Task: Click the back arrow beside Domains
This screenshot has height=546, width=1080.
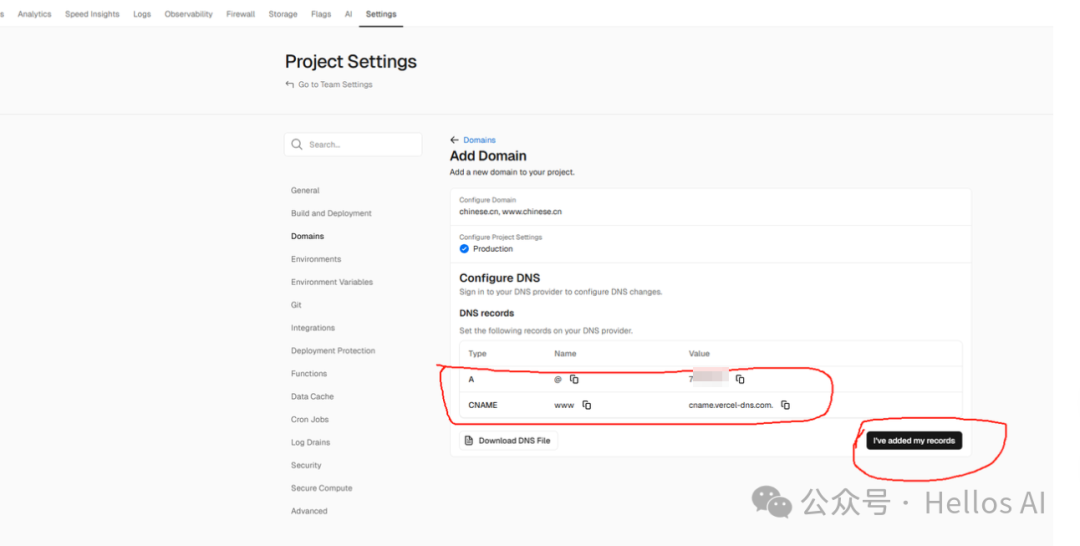Action: (454, 140)
